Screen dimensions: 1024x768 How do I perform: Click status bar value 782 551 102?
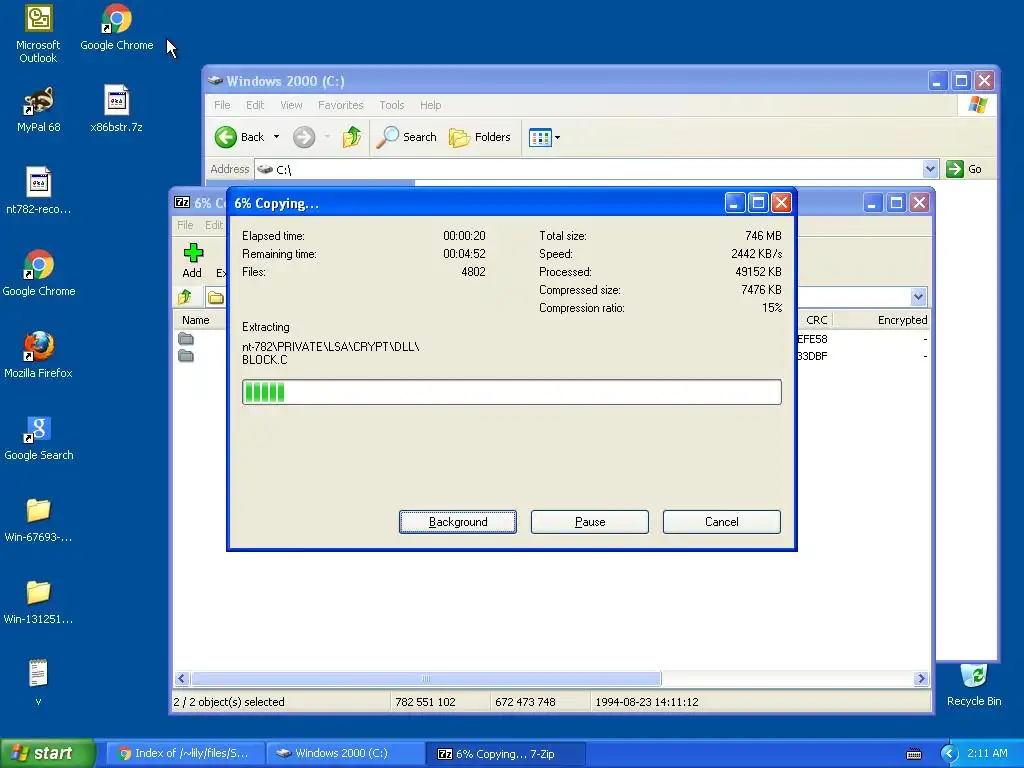point(425,702)
